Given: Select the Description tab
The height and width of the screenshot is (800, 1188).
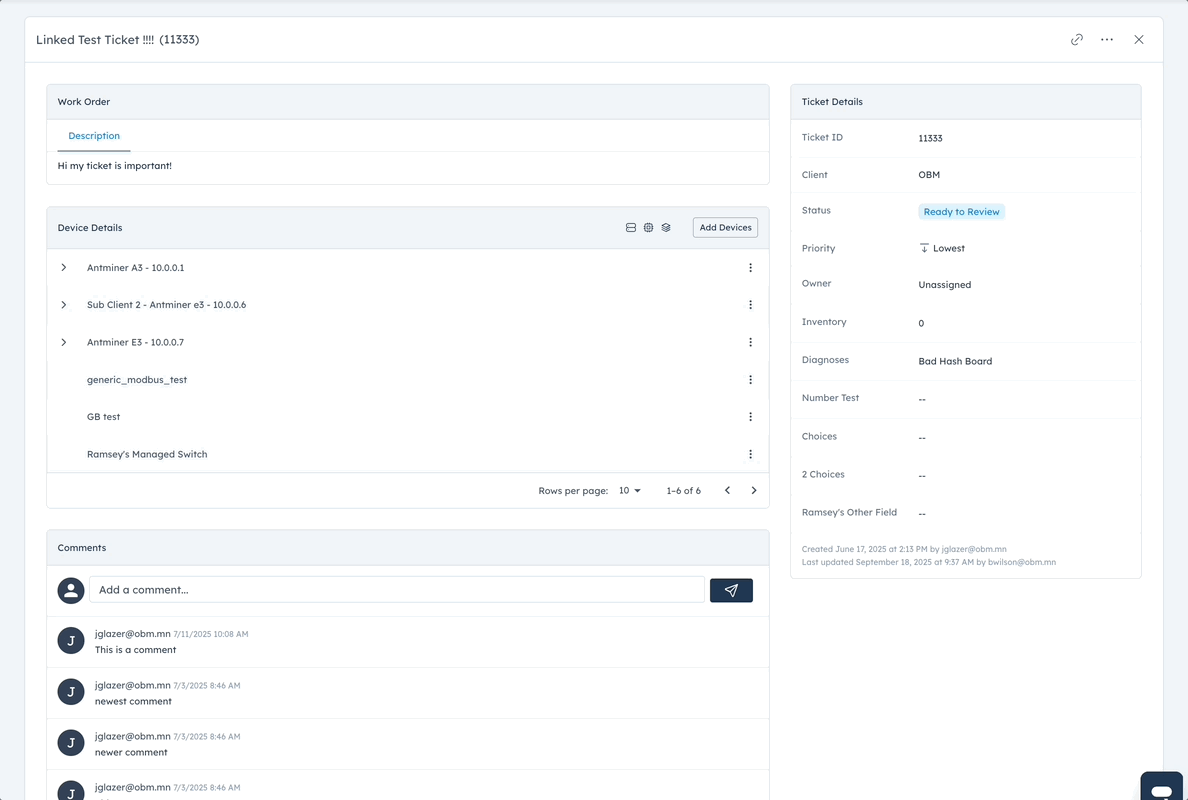Looking at the screenshot, I should click(x=94, y=136).
